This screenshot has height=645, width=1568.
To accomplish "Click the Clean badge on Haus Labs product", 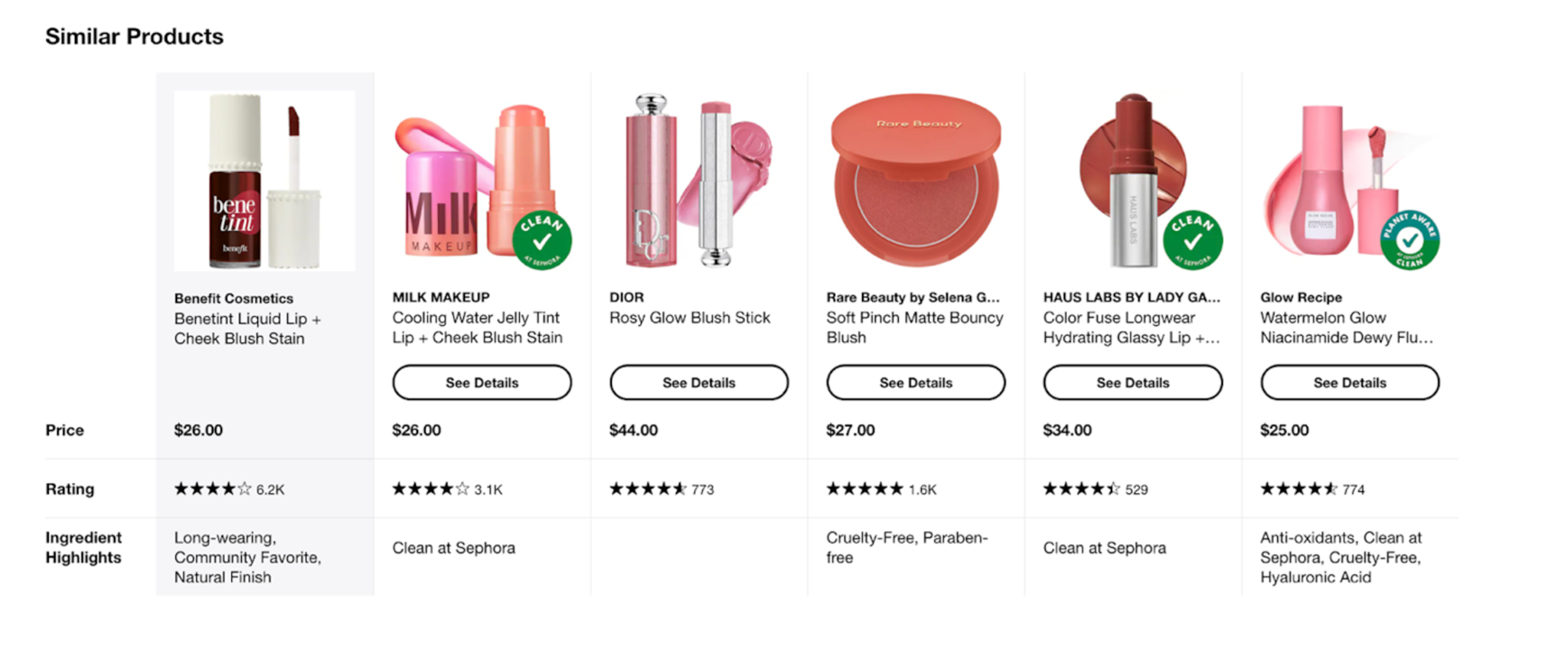I will pos(1192,240).
